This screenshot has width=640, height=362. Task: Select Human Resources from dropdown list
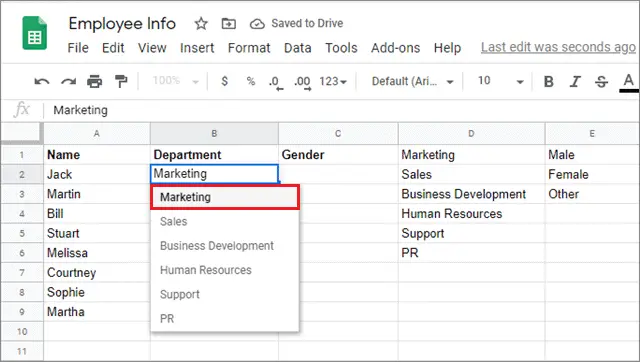[225, 270]
